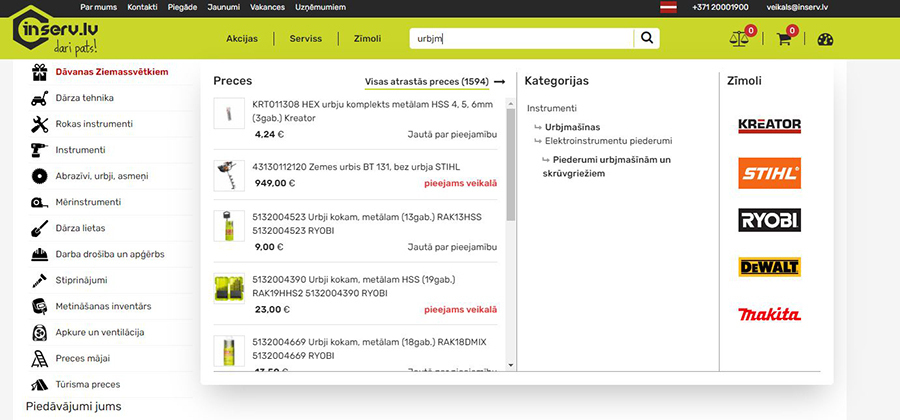Select the STIHL brand logo
This screenshot has height=420, width=900.
(769, 173)
